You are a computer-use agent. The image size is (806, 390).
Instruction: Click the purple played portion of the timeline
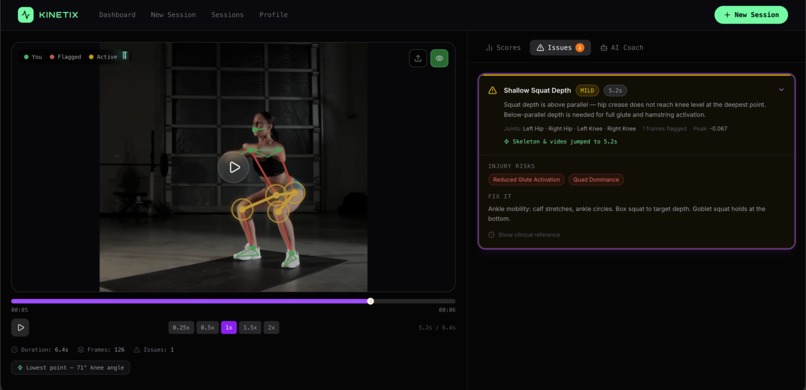(x=191, y=301)
